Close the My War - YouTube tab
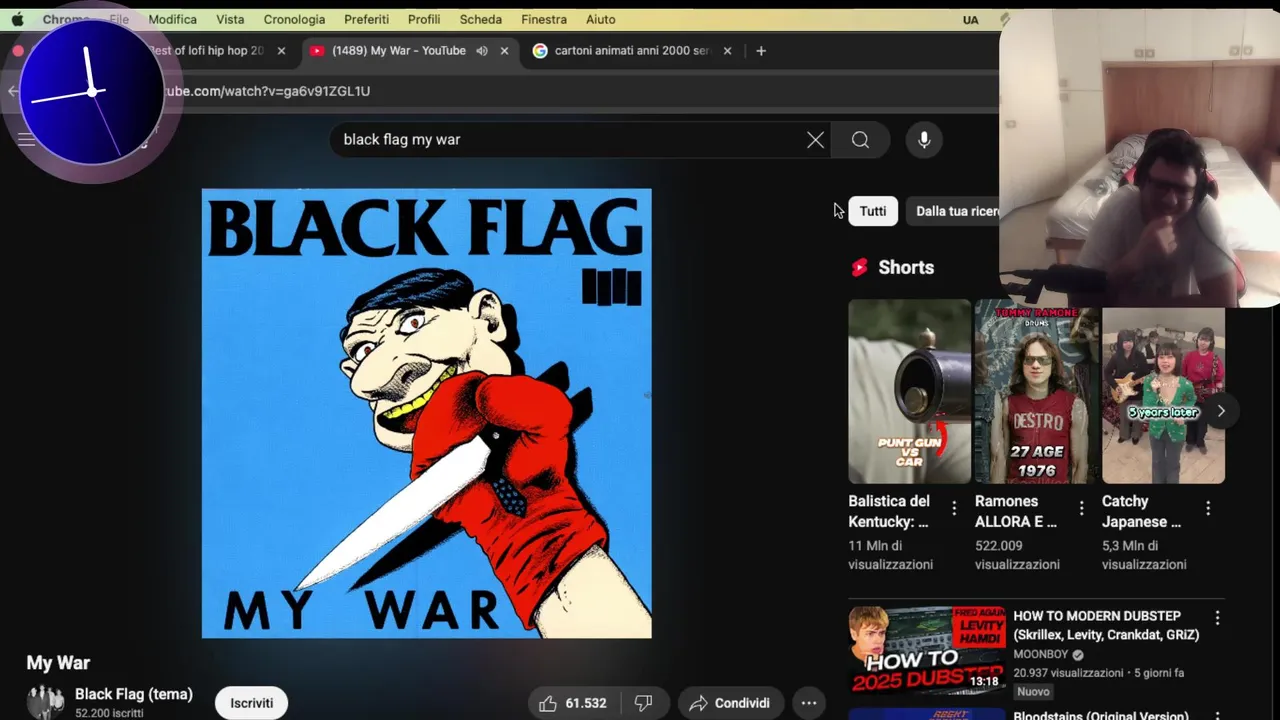Image resolution: width=1280 pixels, height=720 pixels. tap(504, 51)
